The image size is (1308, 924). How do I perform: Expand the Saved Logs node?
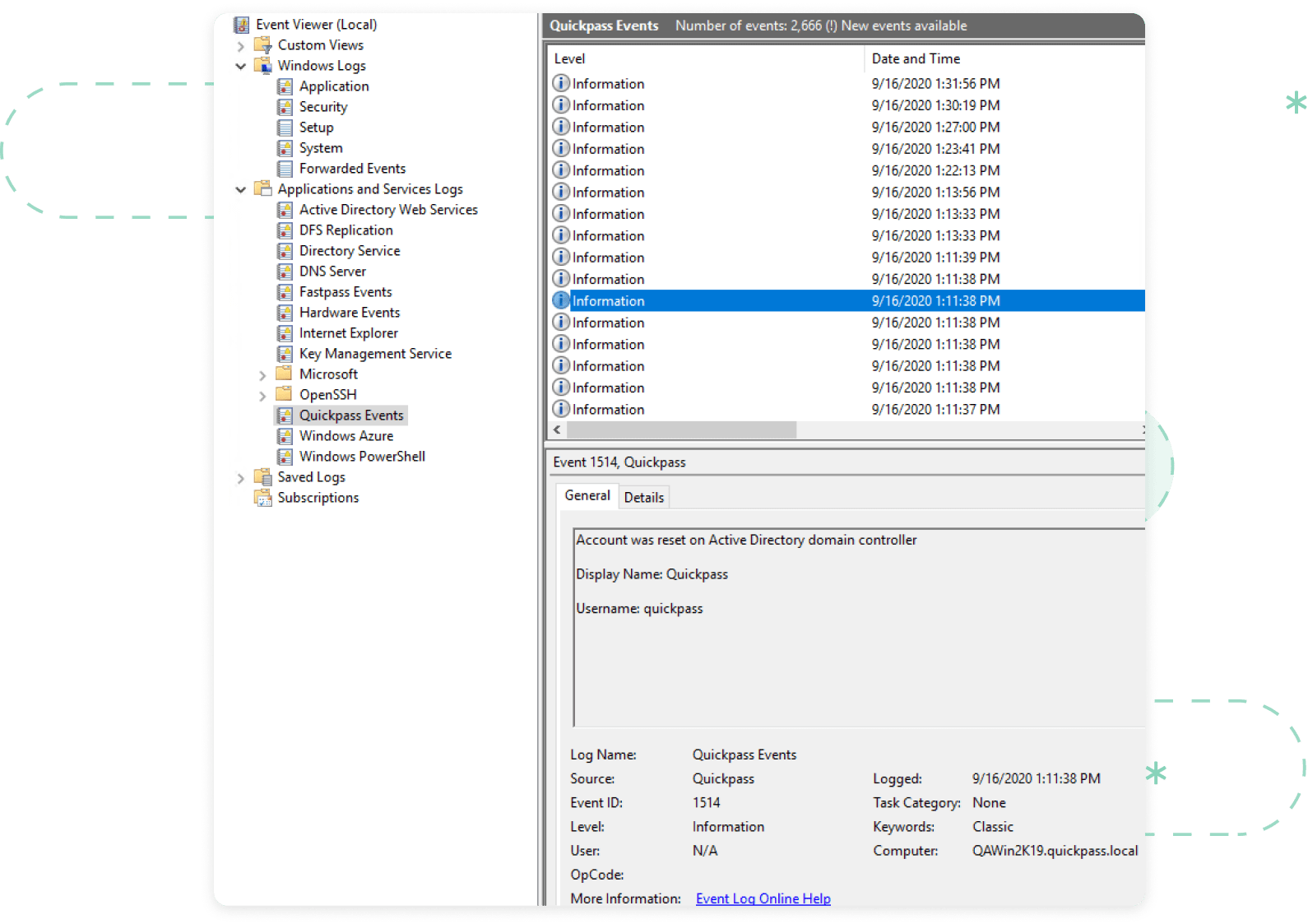pyautogui.click(x=240, y=478)
